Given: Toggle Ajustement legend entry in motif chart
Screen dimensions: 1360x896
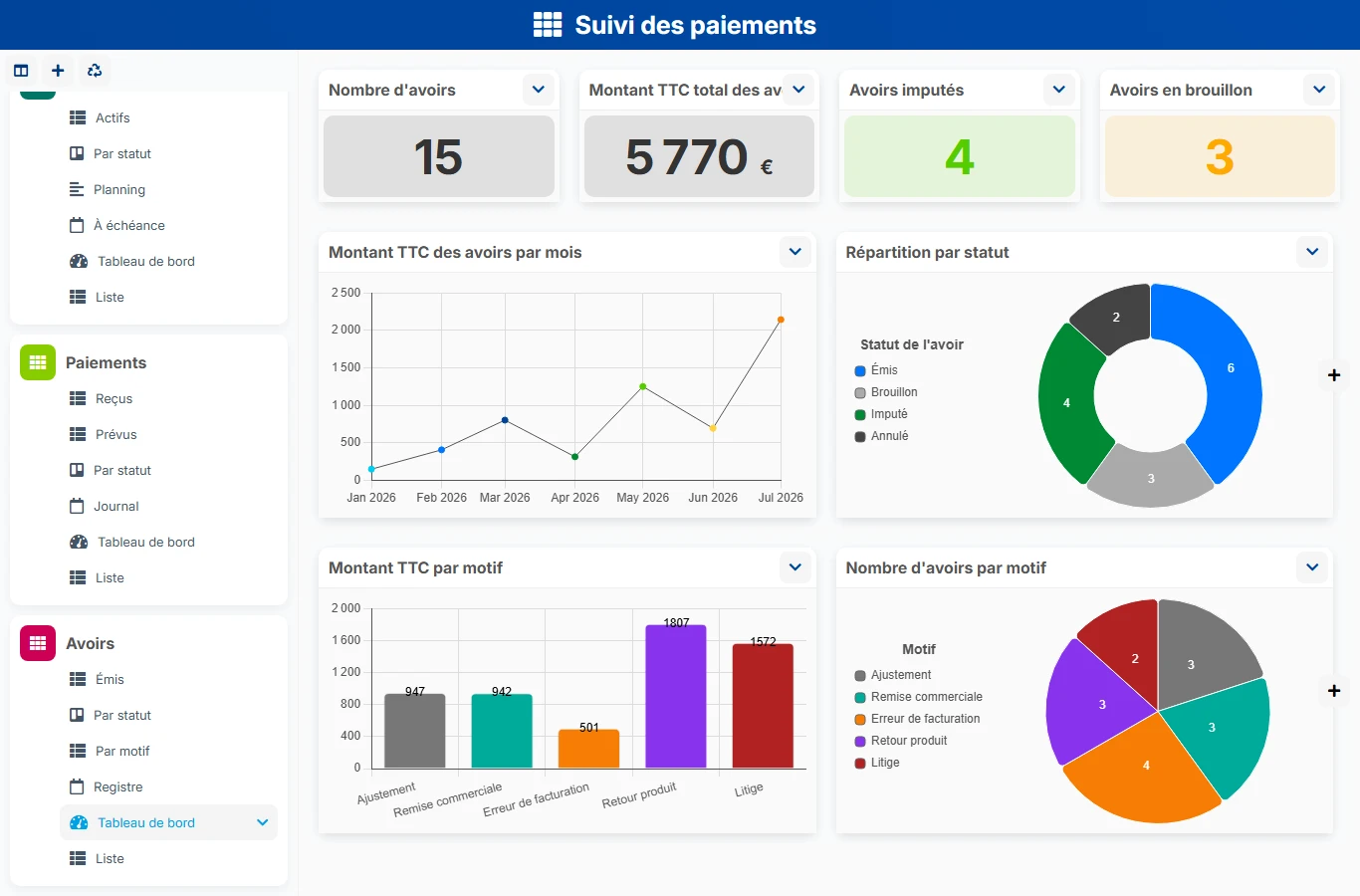Looking at the screenshot, I should pos(893,675).
